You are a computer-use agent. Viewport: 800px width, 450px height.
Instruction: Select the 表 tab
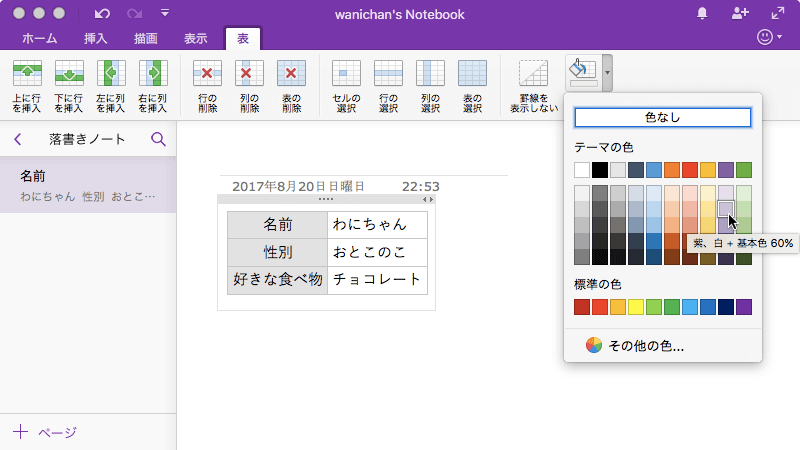point(243,39)
